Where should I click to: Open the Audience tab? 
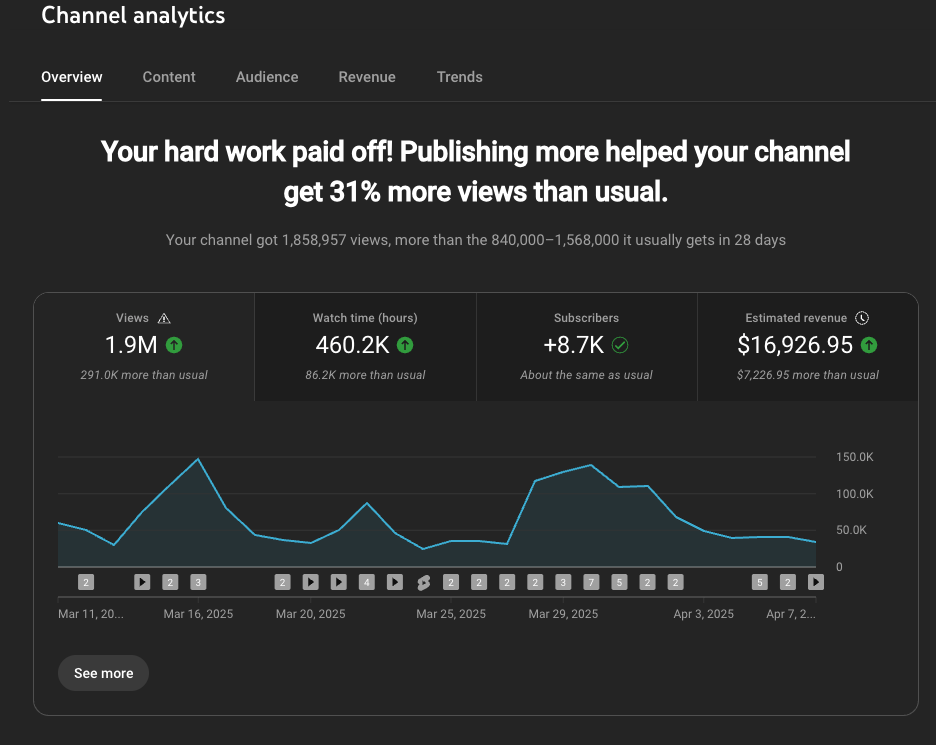pyautogui.click(x=266, y=77)
